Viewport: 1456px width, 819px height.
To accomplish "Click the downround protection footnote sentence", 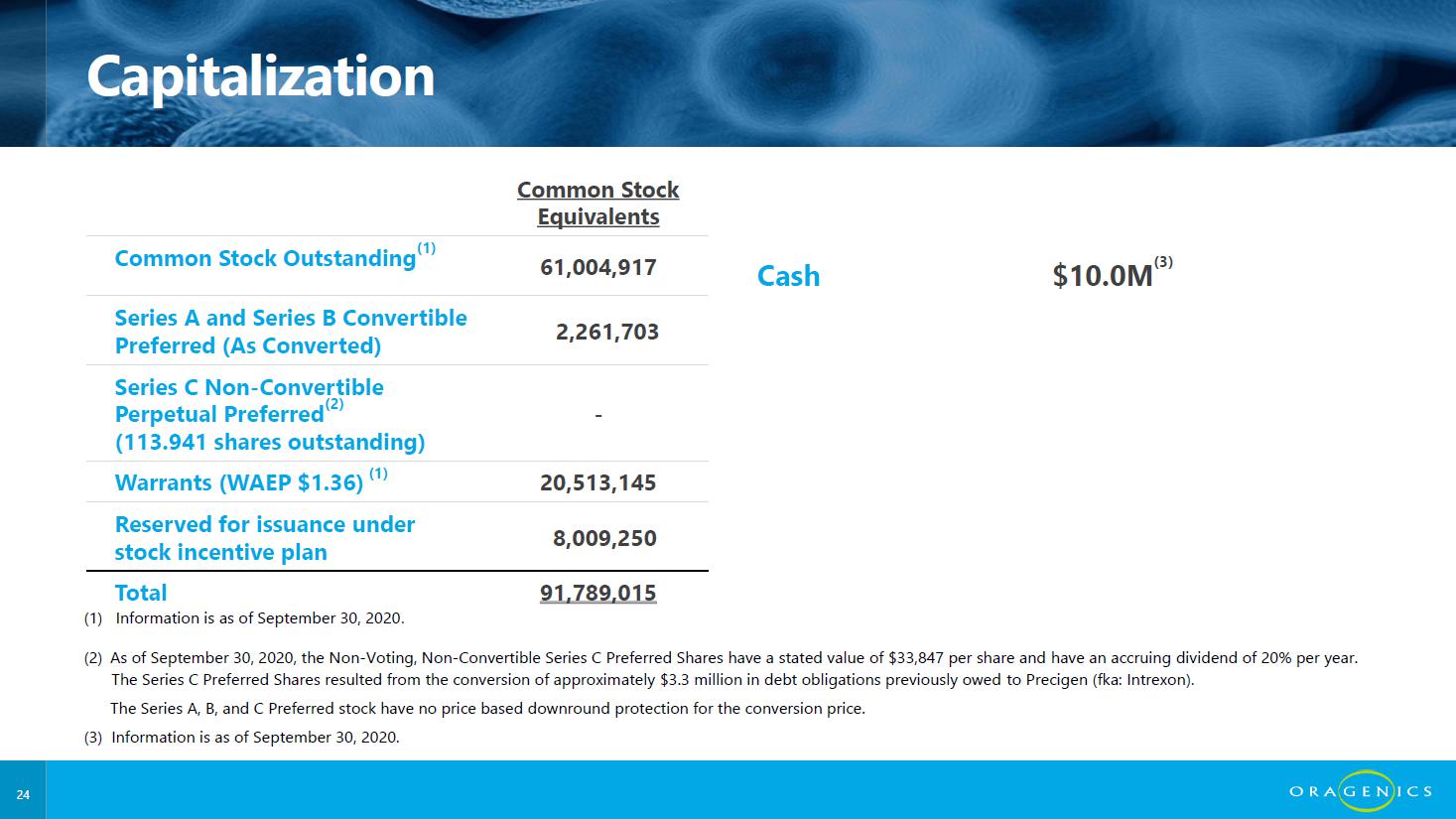I will [487, 709].
